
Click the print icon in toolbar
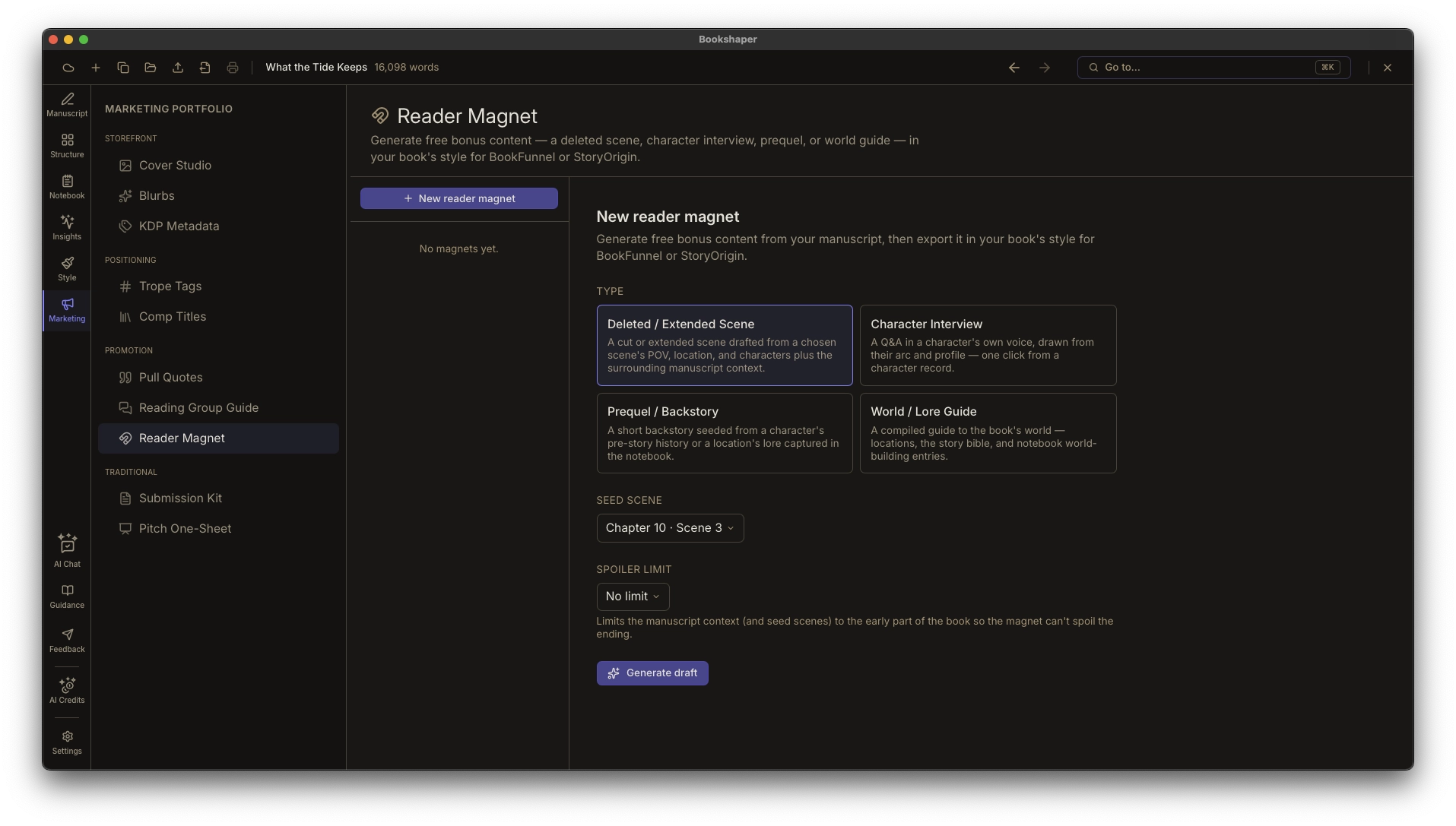tap(233, 68)
